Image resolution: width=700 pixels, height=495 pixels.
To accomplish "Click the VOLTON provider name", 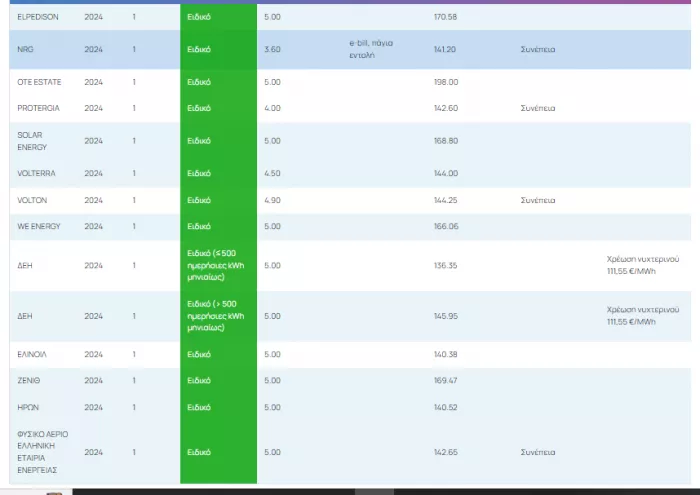I will pos(32,200).
